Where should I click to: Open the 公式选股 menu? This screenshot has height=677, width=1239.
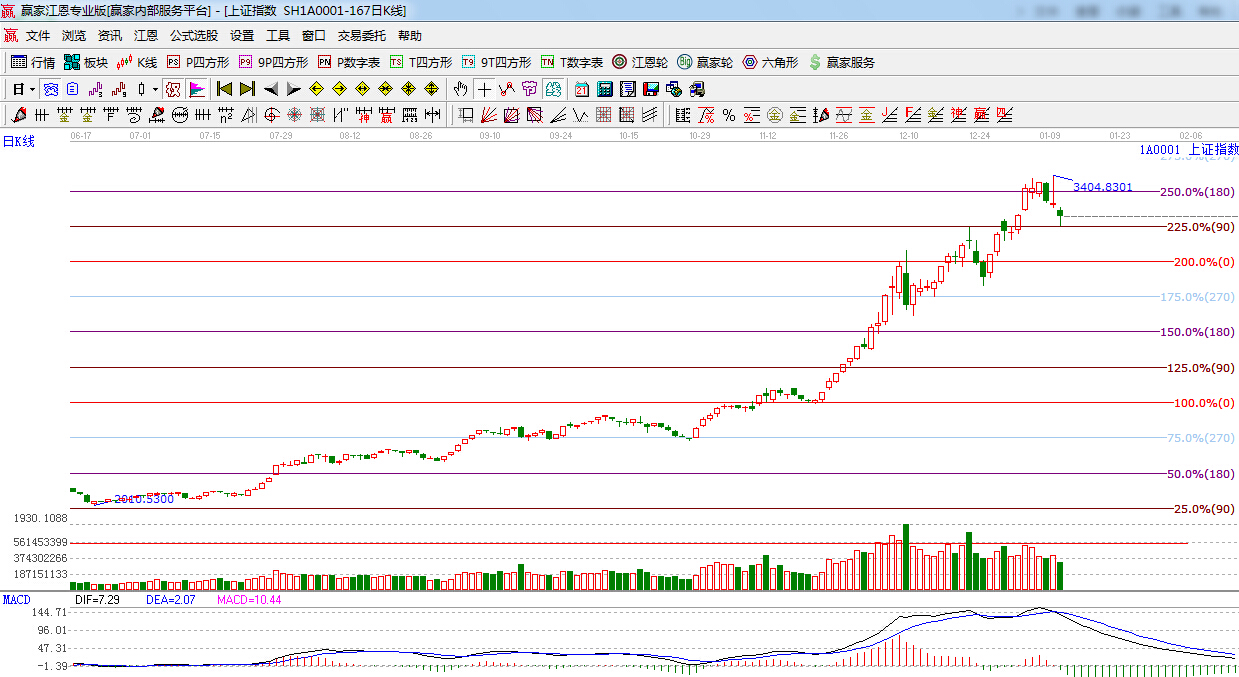[x=193, y=35]
